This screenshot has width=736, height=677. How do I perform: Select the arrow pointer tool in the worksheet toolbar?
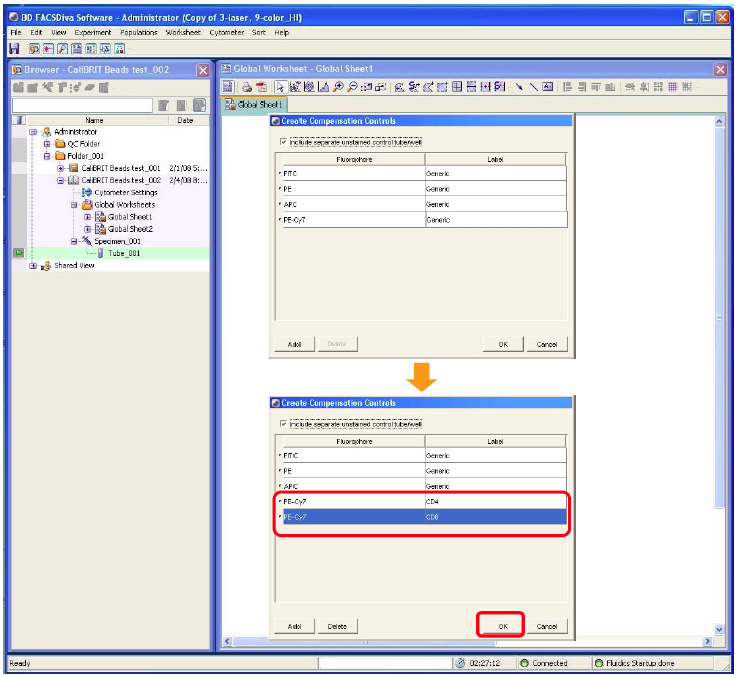[280, 87]
